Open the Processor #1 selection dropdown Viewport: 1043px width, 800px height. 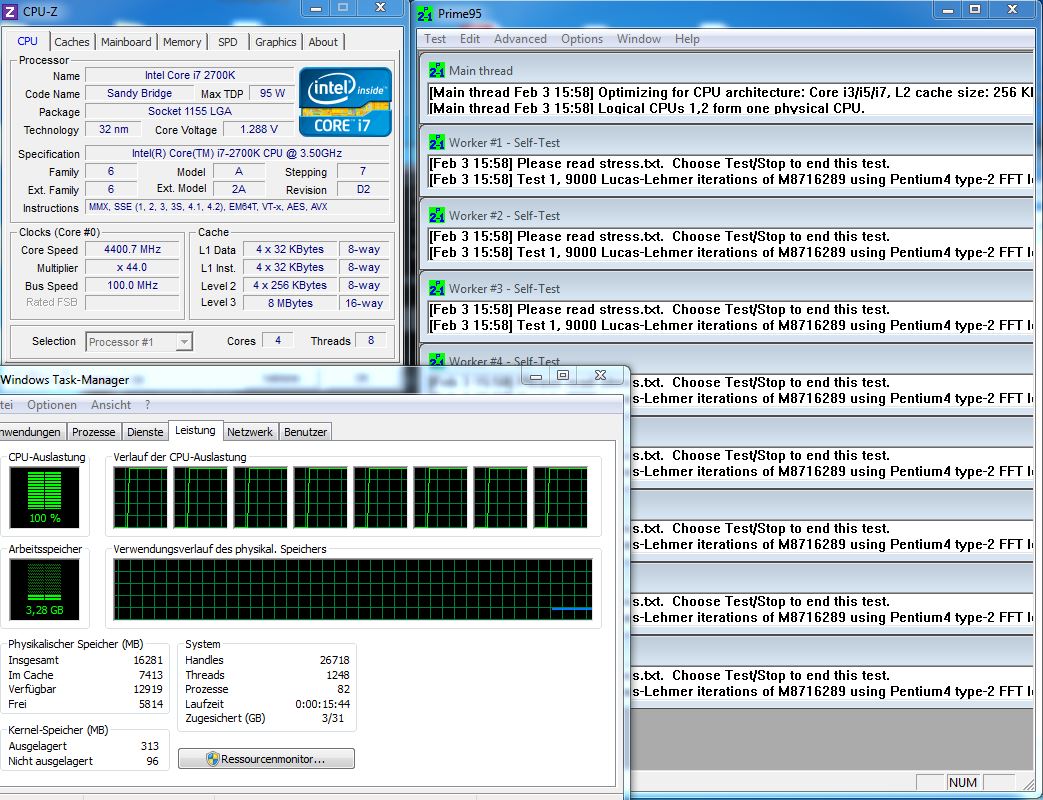[139, 342]
